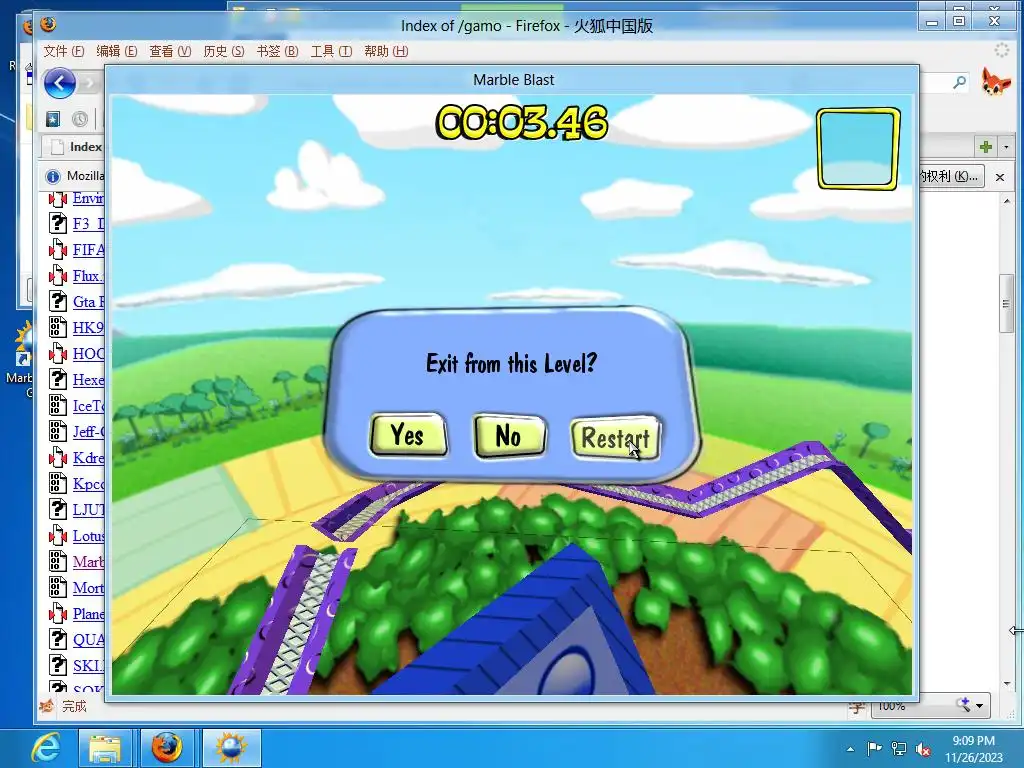1024x768 pixels.
Task: Click the unknown-file icon beside QUA
Action: tap(58, 639)
